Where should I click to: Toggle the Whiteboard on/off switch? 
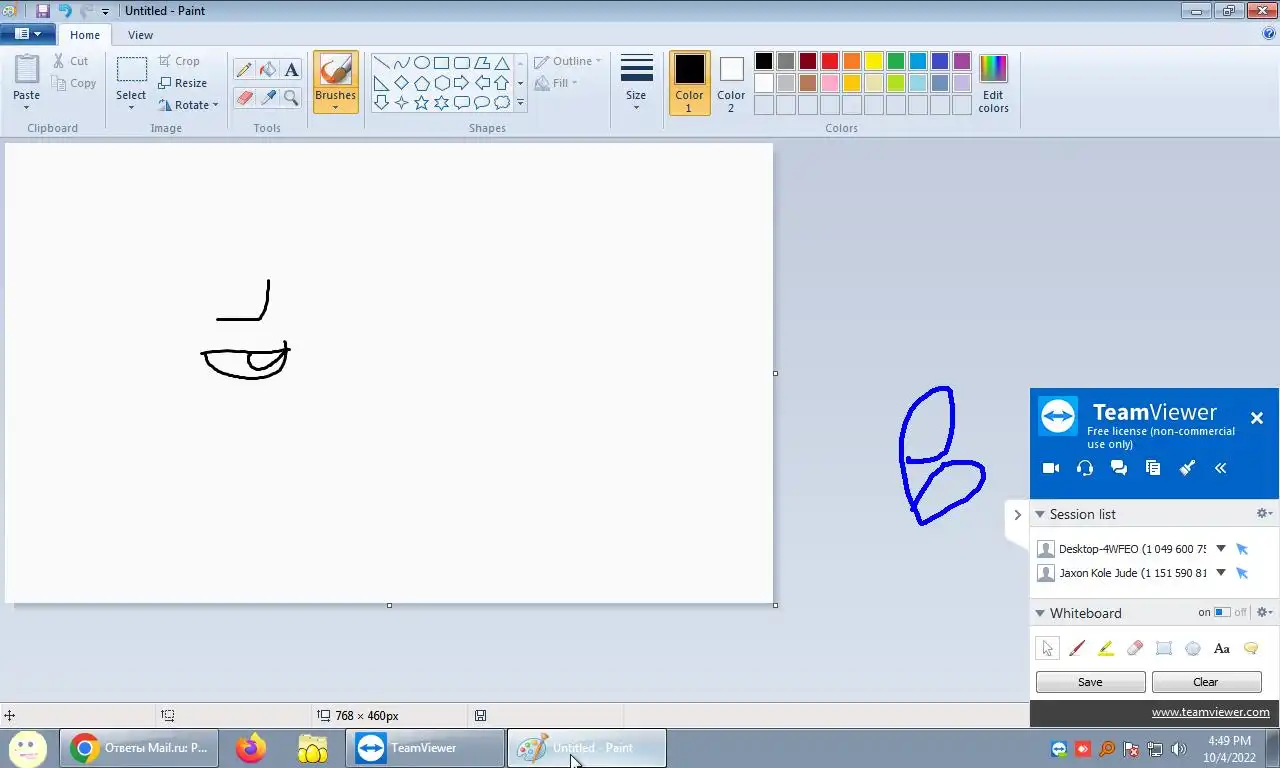point(1222,612)
